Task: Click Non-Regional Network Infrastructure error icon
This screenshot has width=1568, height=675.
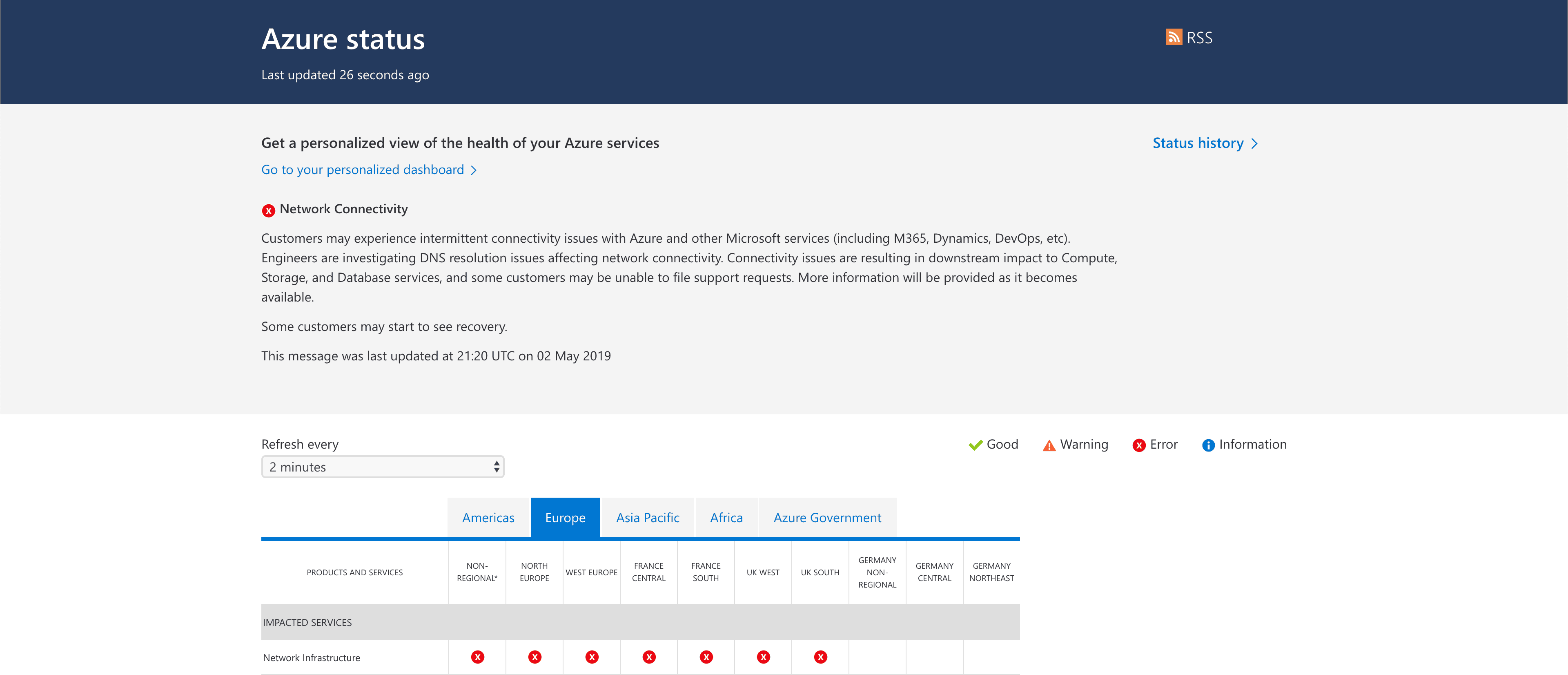Action: click(x=477, y=657)
